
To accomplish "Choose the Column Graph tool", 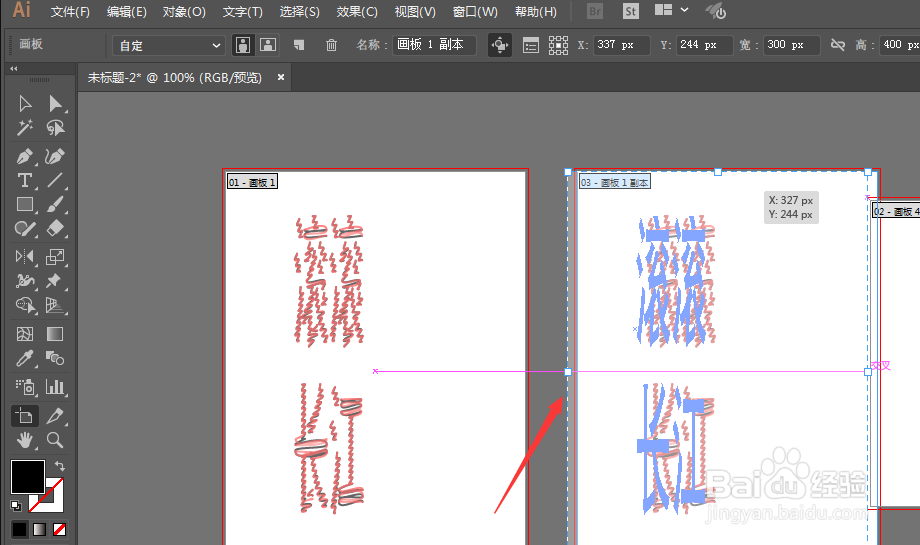I will pyautogui.click(x=55, y=387).
